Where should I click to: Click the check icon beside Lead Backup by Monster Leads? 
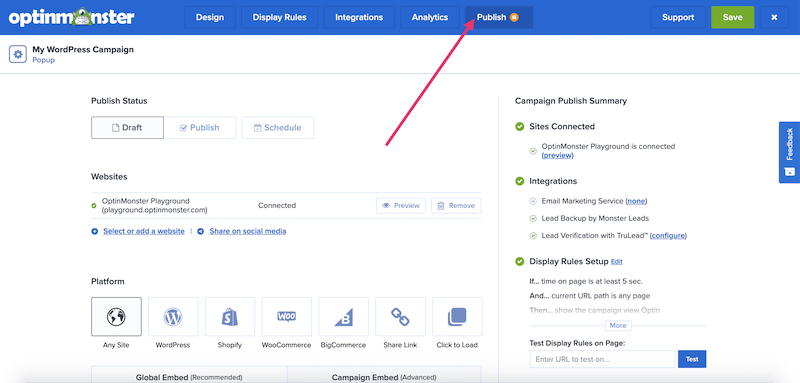(x=533, y=218)
